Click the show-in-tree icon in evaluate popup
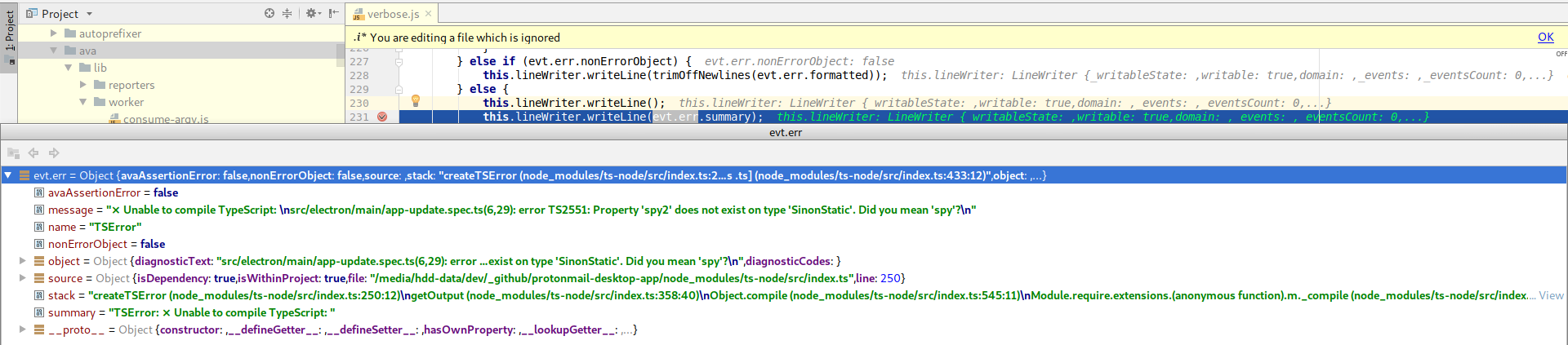Image resolution: width=1568 pixels, height=345 pixels. click(13, 153)
